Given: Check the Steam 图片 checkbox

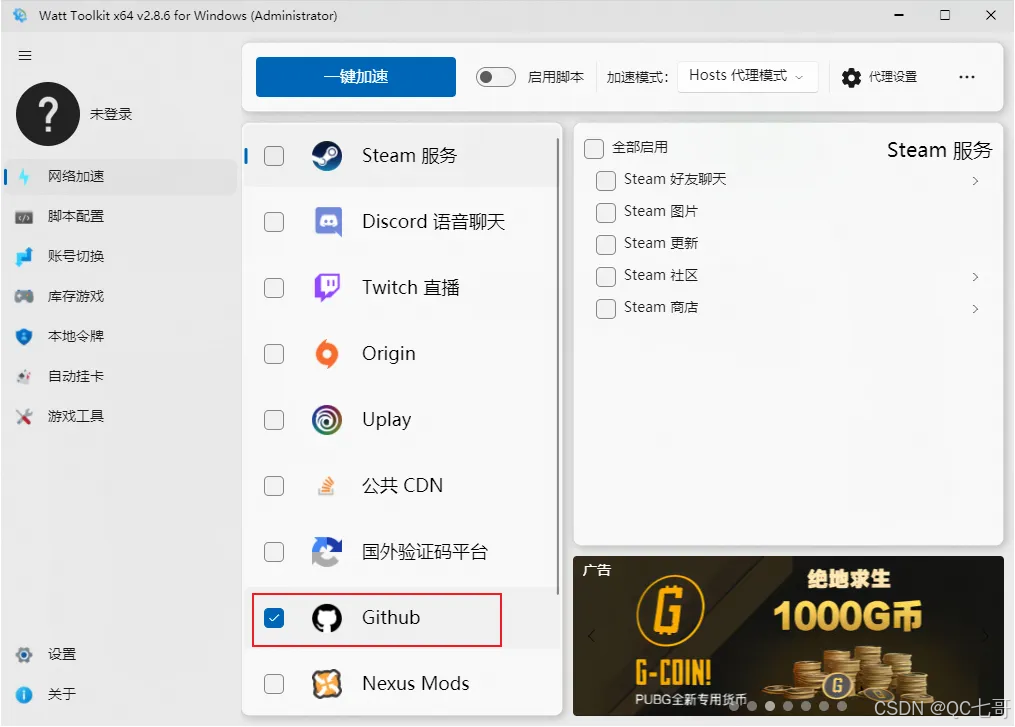Looking at the screenshot, I should (605, 212).
